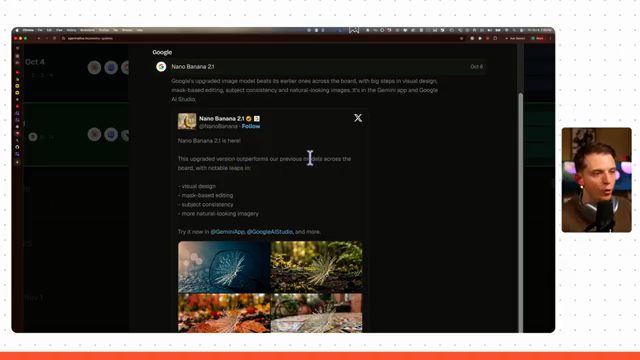Click the affiliate badge after the verified checkmark
The height and width of the screenshot is (360, 640).
(x=257, y=119)
